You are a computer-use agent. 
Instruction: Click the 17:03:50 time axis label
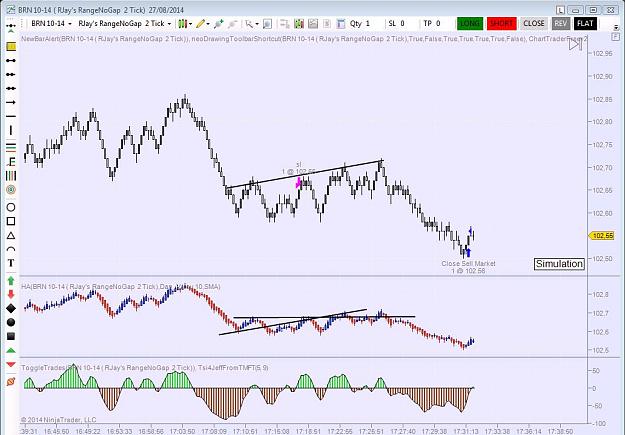coord(183,431)
